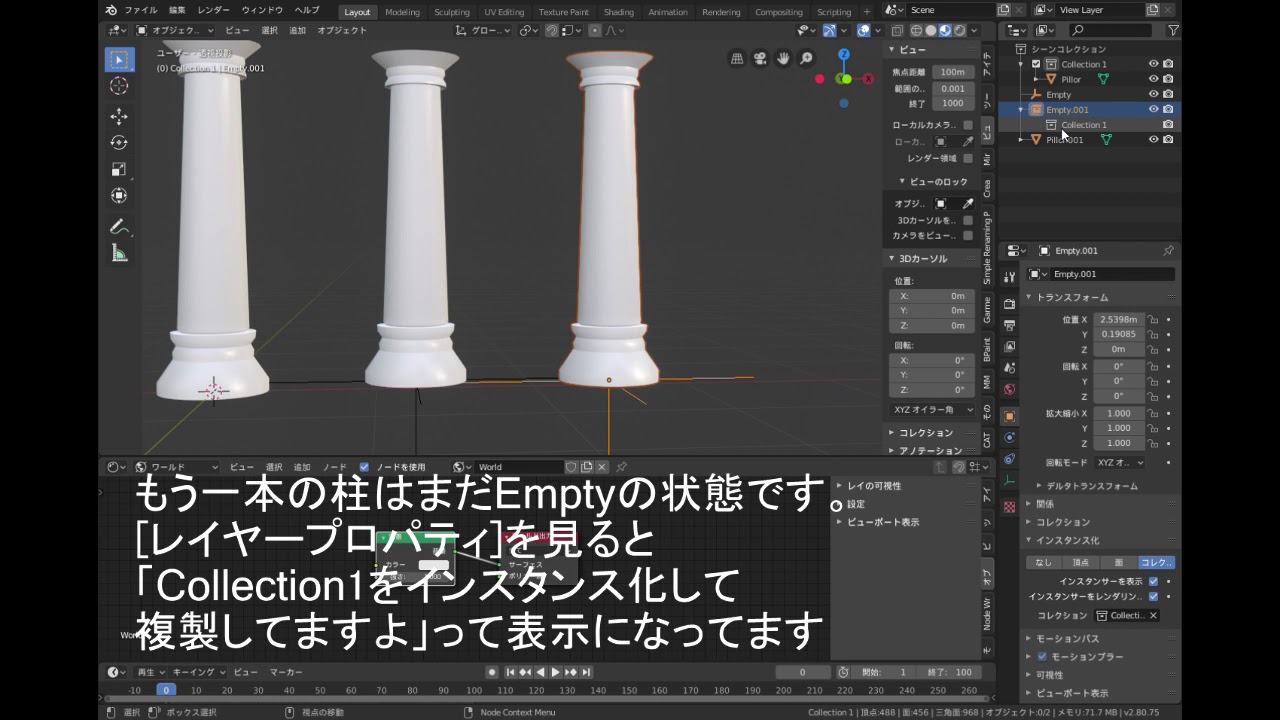The height and width of the screenshot is (720, 1280).
Task: Select the Annotate tool
Action: [x=119, y=227]
